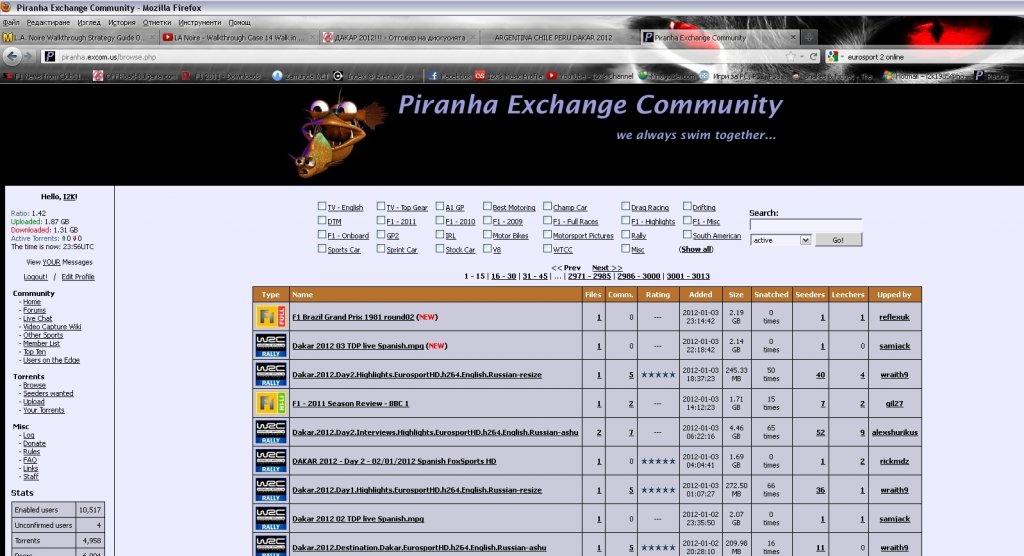Screen dimensions: 1024x556
Task: Switch to ARGENTINA CHILE PERU DAKAR 2012 tab
Action: click(x=558, y=37)
